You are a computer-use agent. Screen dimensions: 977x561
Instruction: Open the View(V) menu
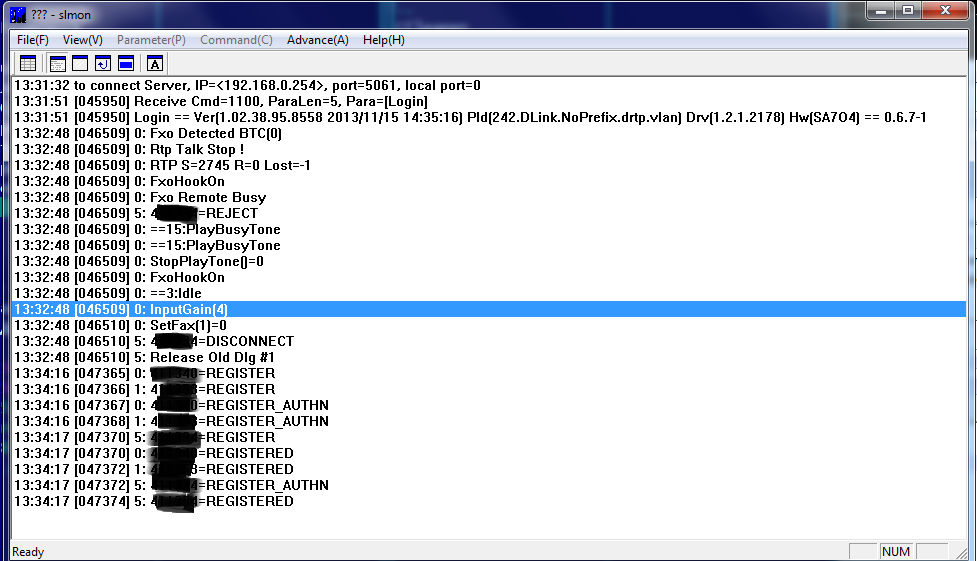[x=83, y=40]
